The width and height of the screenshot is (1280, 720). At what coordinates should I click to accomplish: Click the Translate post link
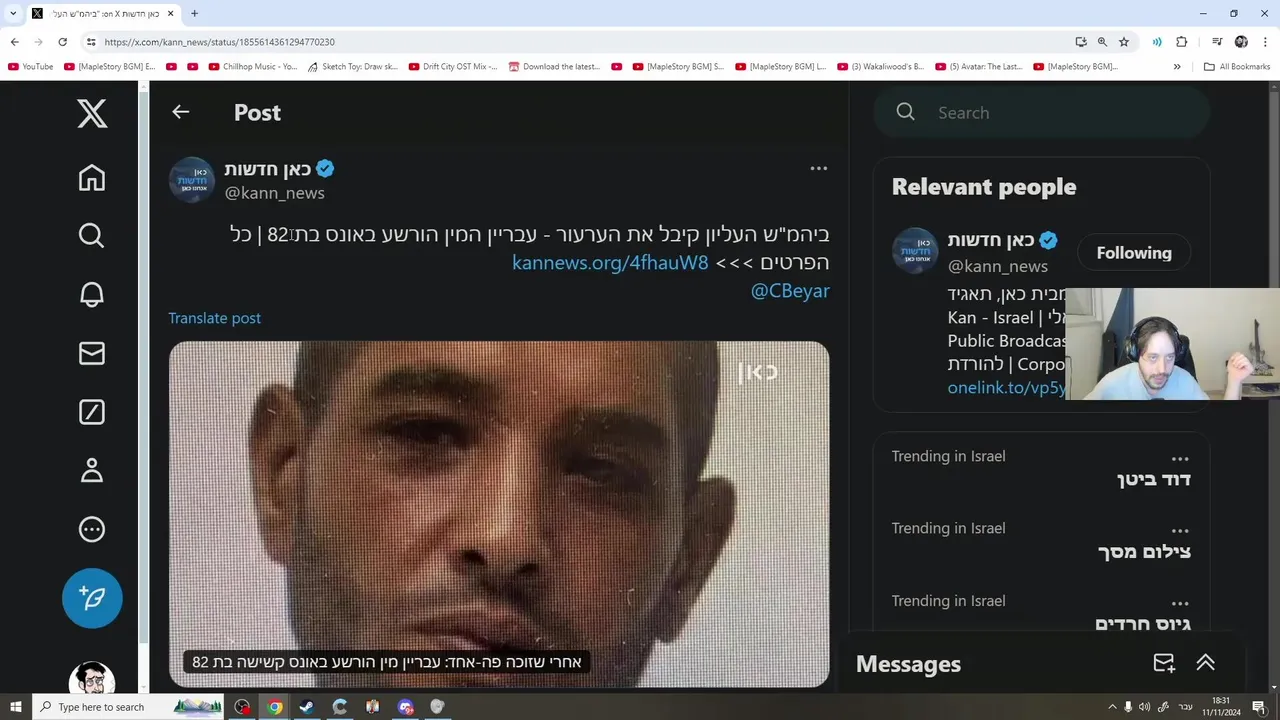pyautogui.click(x=214, y=318)
